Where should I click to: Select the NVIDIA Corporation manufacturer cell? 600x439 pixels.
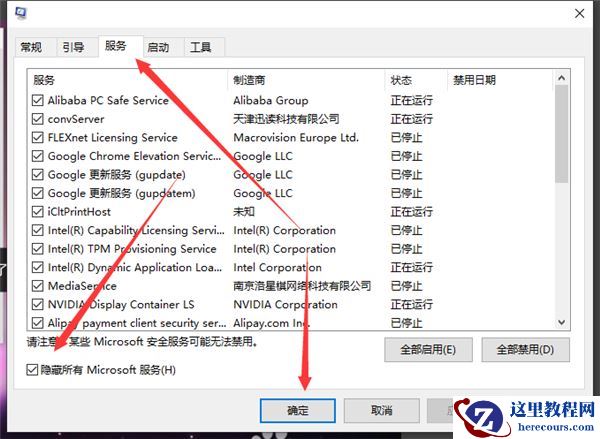[285, 304]
